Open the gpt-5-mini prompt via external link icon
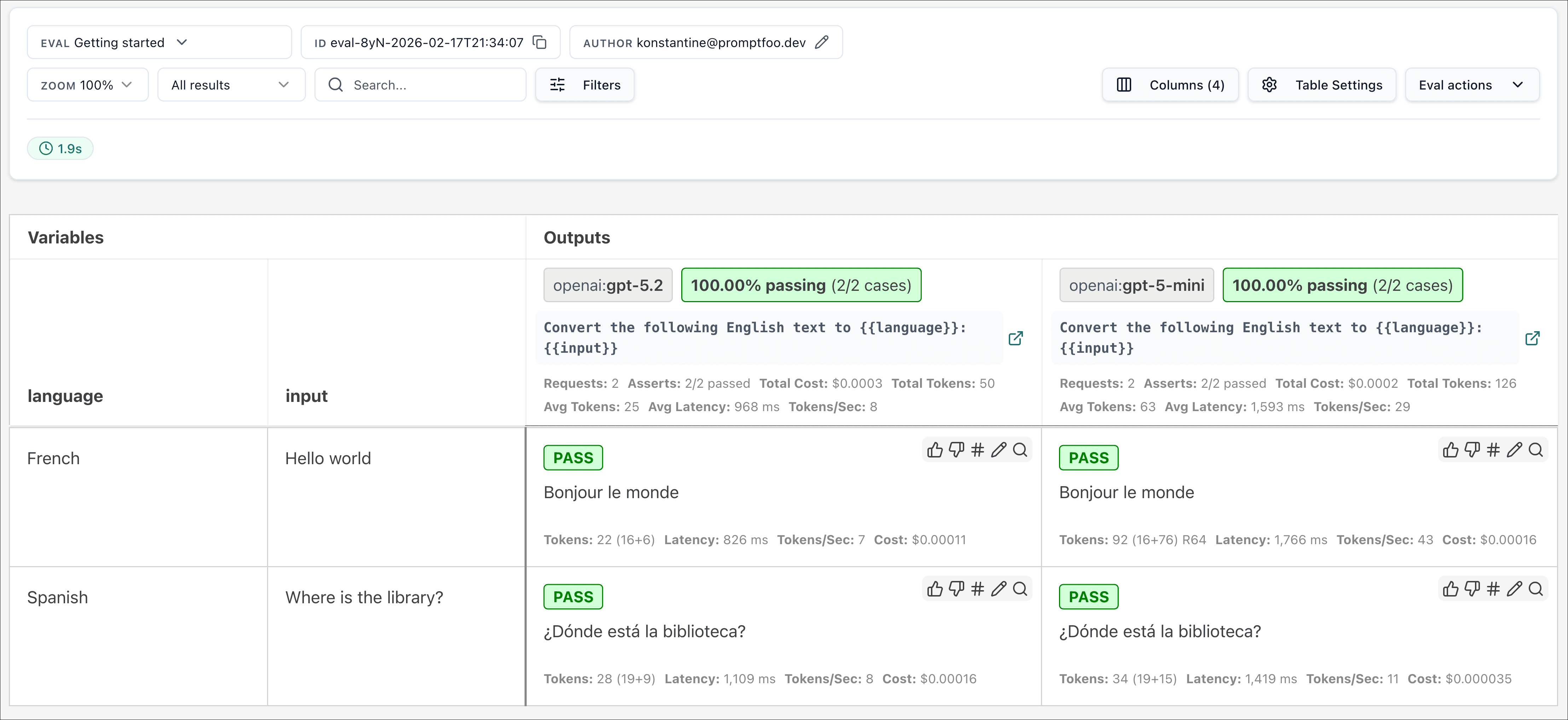The image size is (1568, 720). (1533, 338)
